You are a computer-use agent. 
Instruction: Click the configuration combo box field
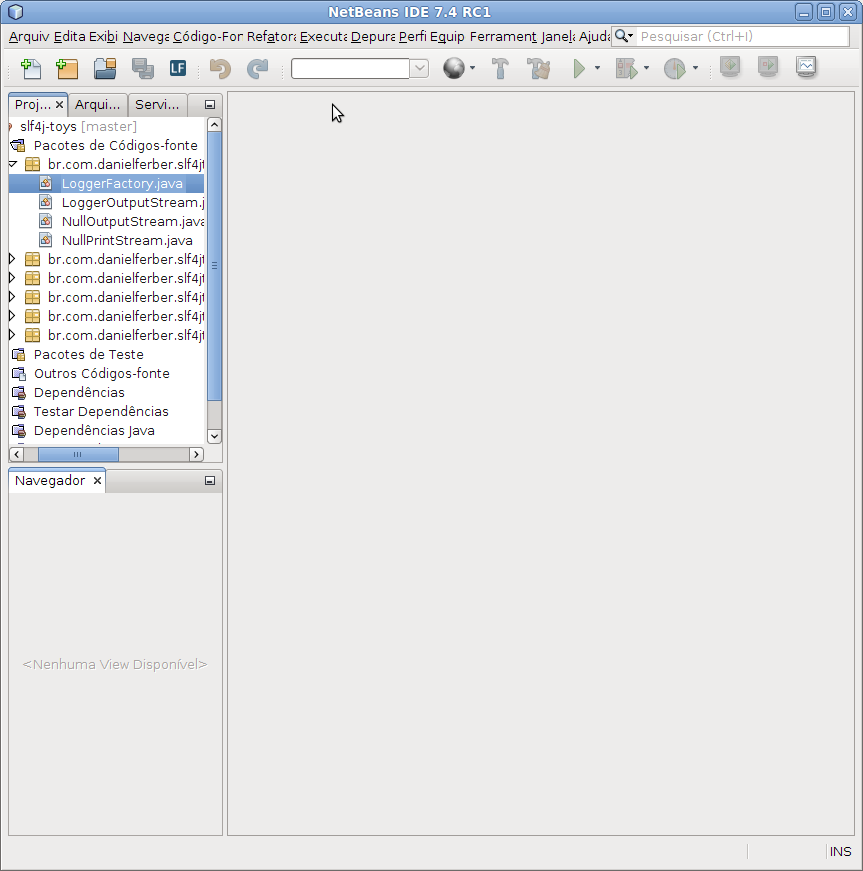[x=350, y=68]
